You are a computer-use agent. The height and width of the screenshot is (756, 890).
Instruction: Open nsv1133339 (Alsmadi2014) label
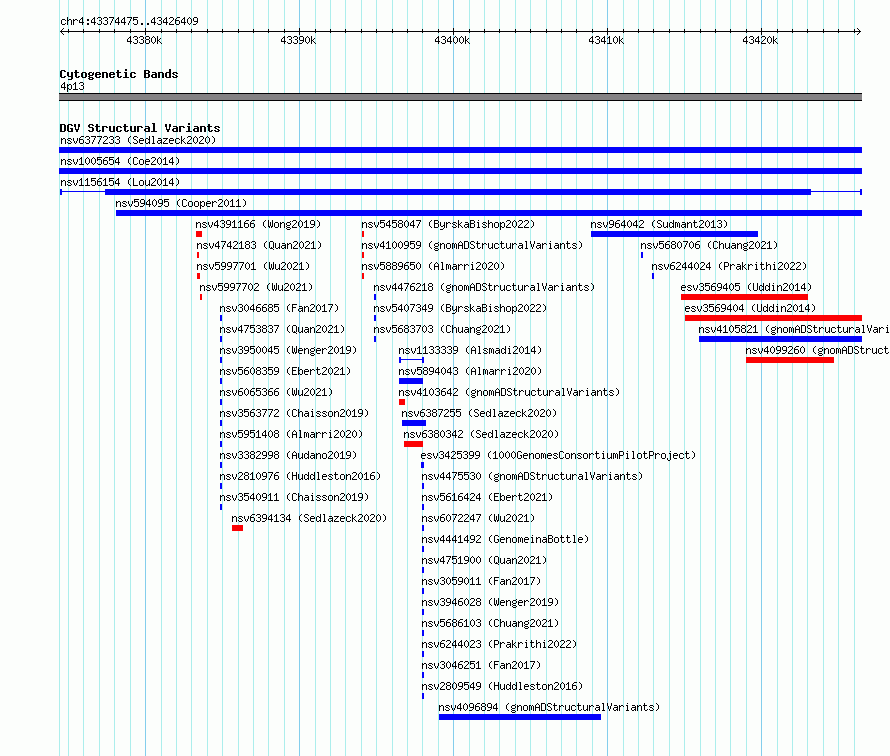tap(470, 350)
